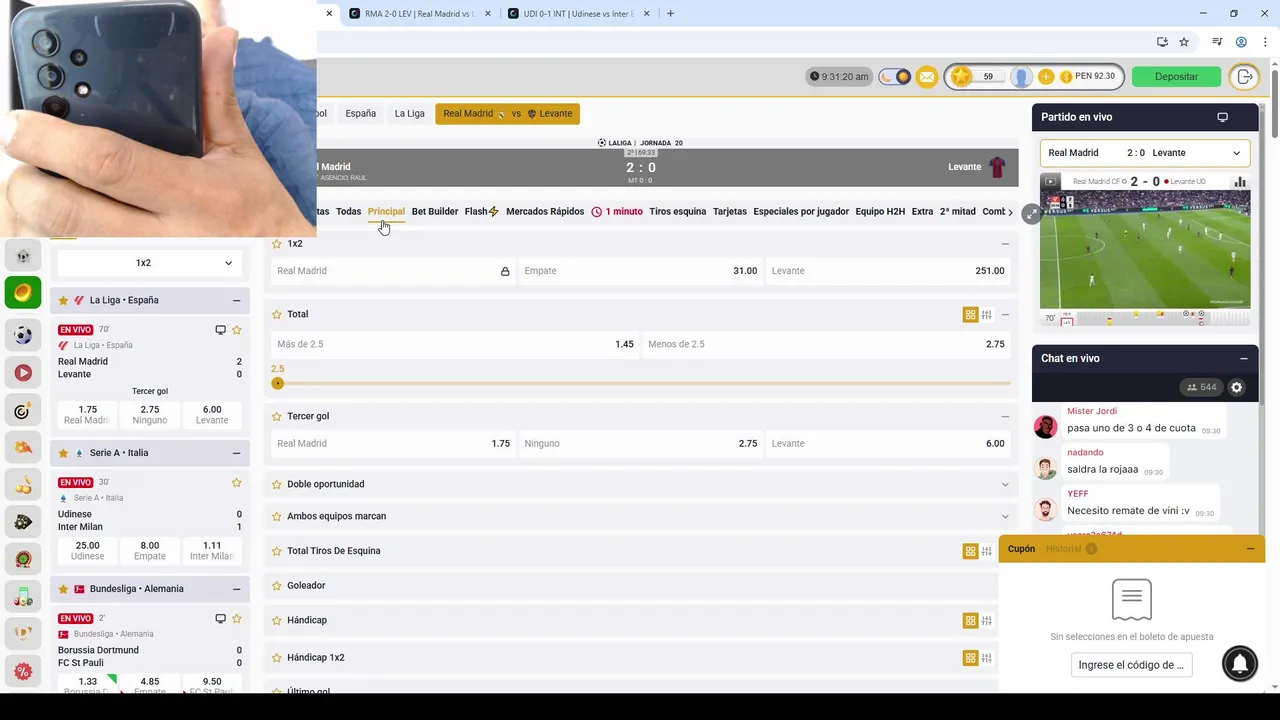Toggle favorite star on Goleador market

pyautogui.click(x=277, y=586)
